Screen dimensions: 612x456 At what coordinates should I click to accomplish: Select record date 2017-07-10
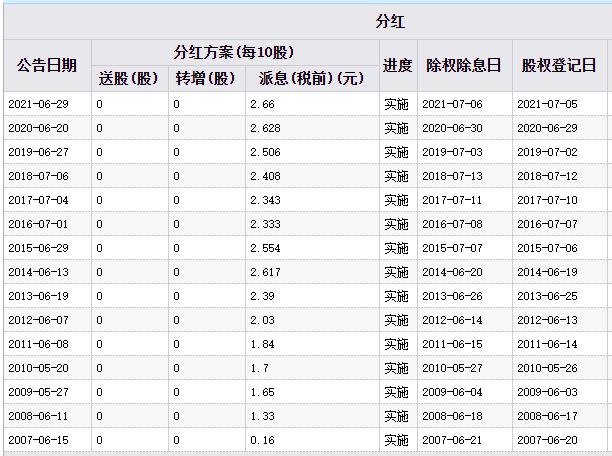547,200
